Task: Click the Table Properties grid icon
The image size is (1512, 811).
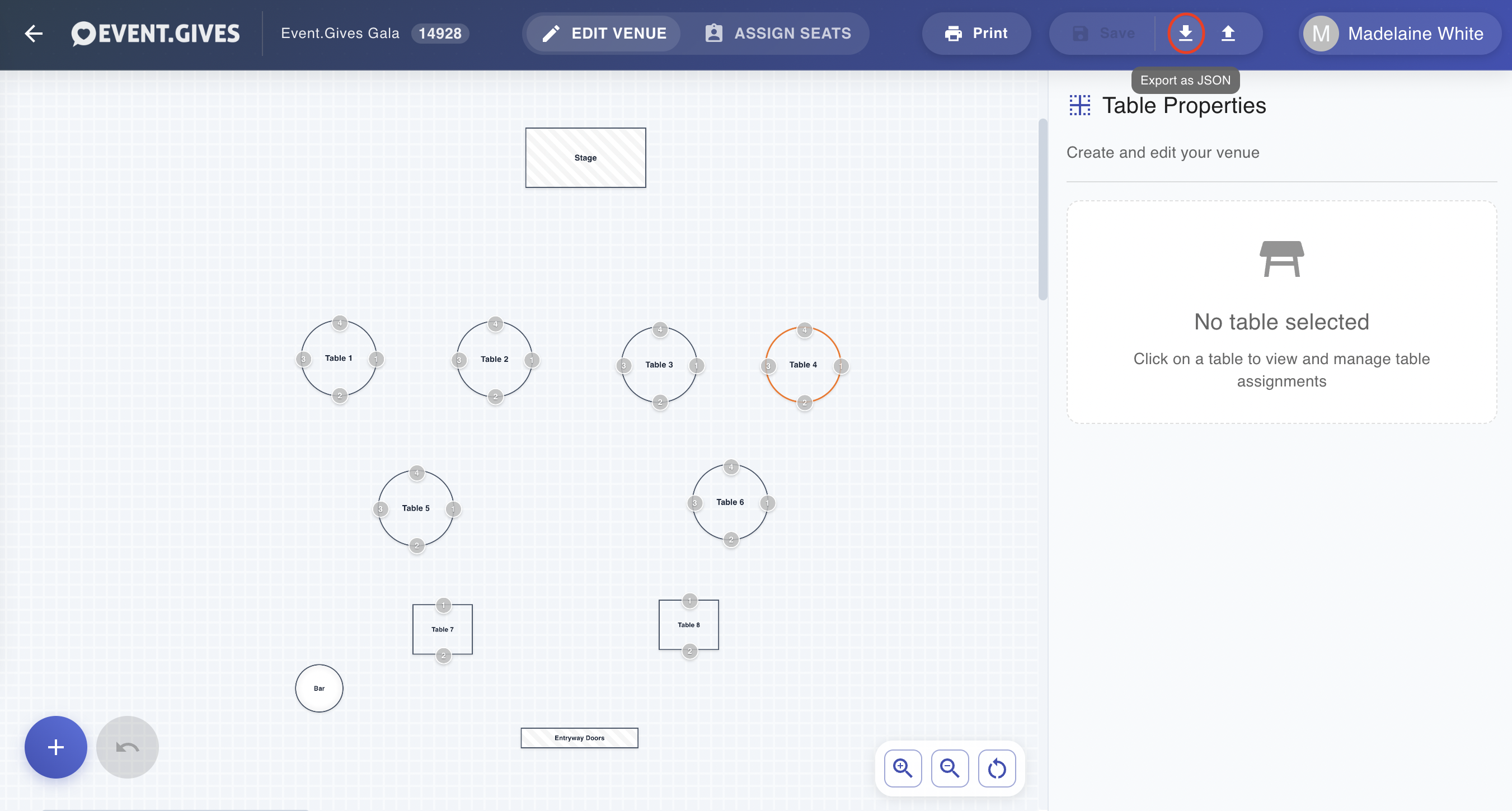Action: (x=1079, y=105)
